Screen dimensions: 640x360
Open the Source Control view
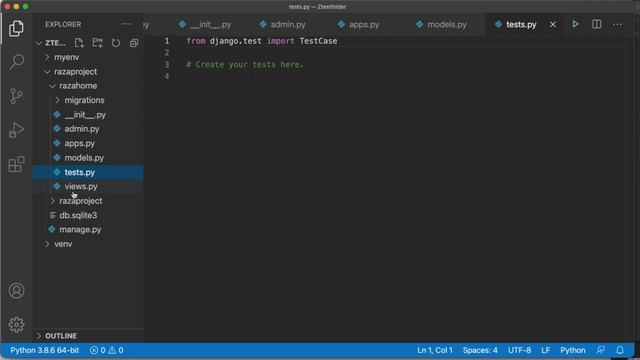(x=16, y=96)
